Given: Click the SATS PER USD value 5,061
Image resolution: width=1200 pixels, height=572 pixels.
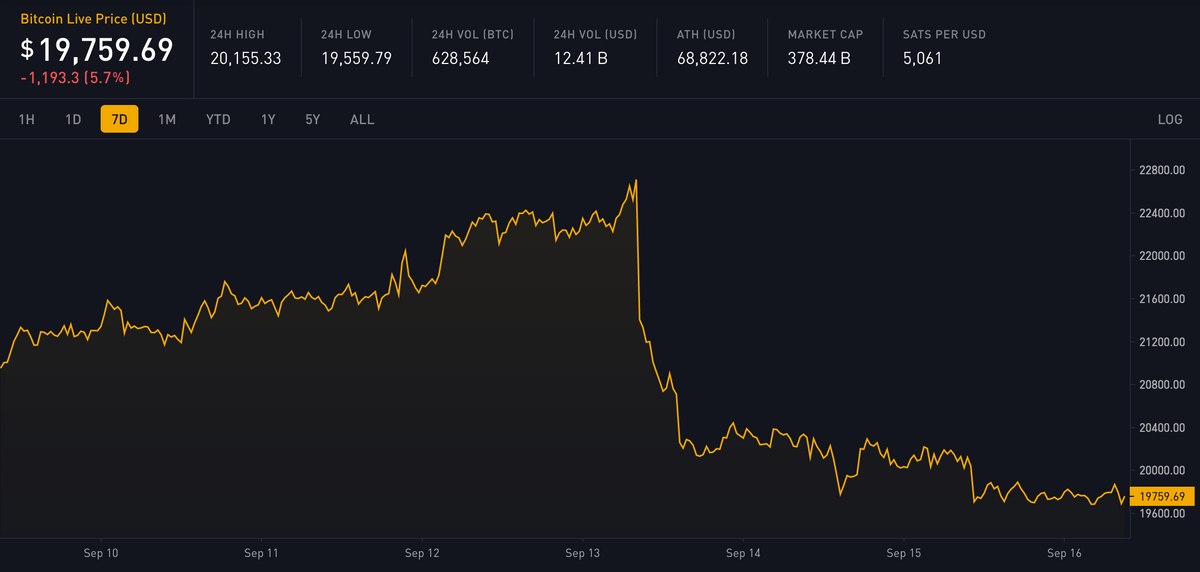Looking at the screenshot, I should (922, 58).
